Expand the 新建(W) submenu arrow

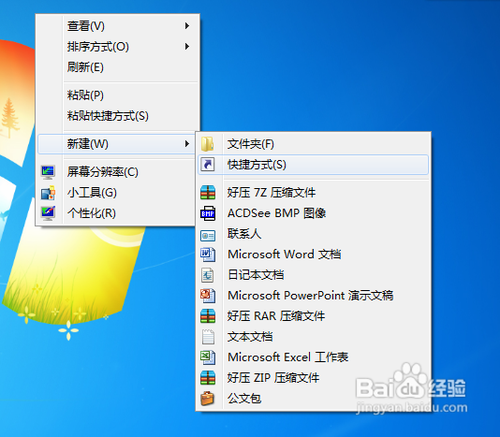click(187, 144)
